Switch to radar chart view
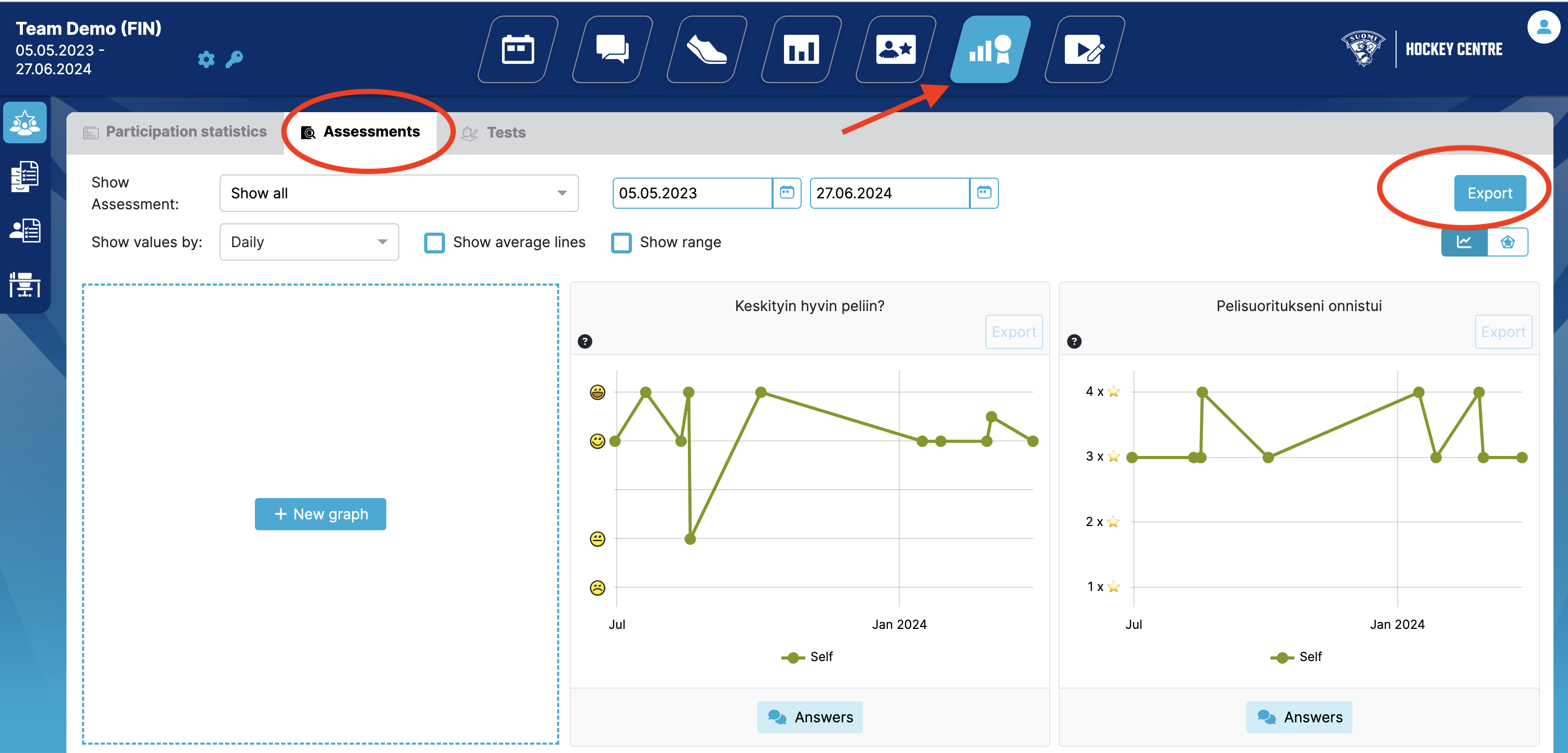Image resolution: width=1568 pixels, height=753 pixels. [1507, 241]
